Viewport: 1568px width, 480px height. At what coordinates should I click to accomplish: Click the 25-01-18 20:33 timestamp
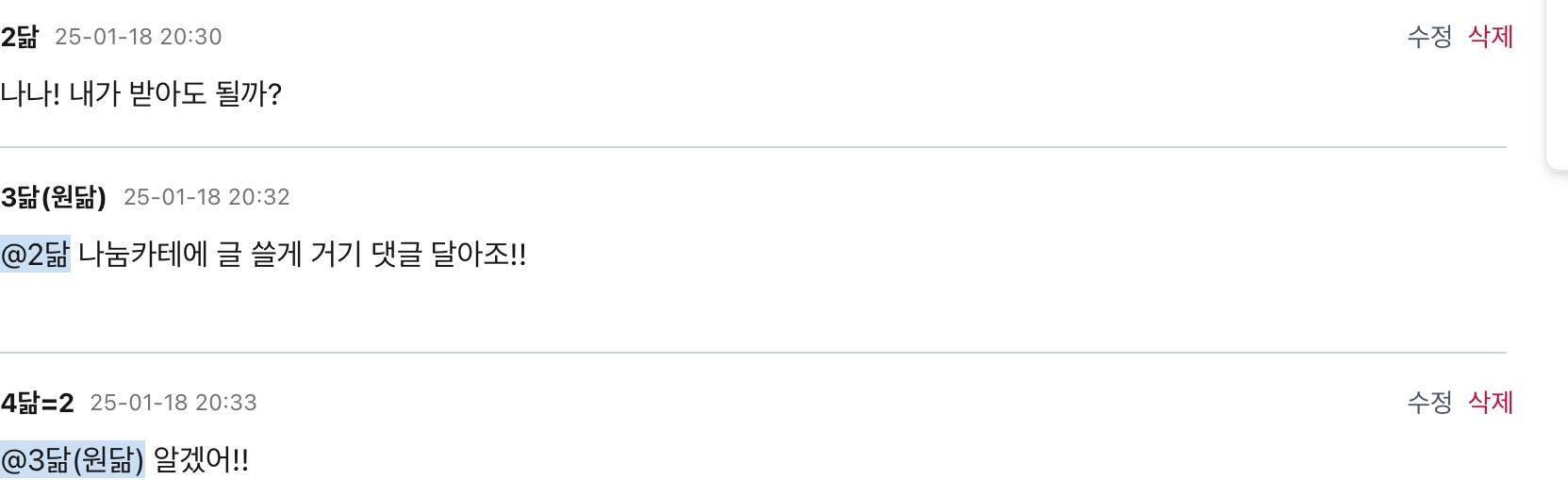[x=173, y=403]
